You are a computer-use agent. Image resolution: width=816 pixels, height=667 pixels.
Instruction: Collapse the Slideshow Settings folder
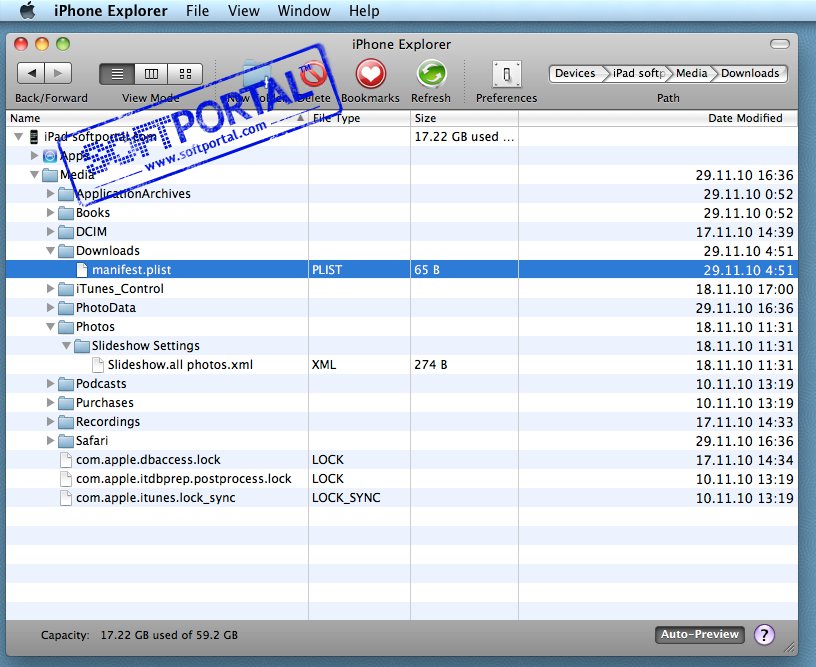tap(67, 346)
